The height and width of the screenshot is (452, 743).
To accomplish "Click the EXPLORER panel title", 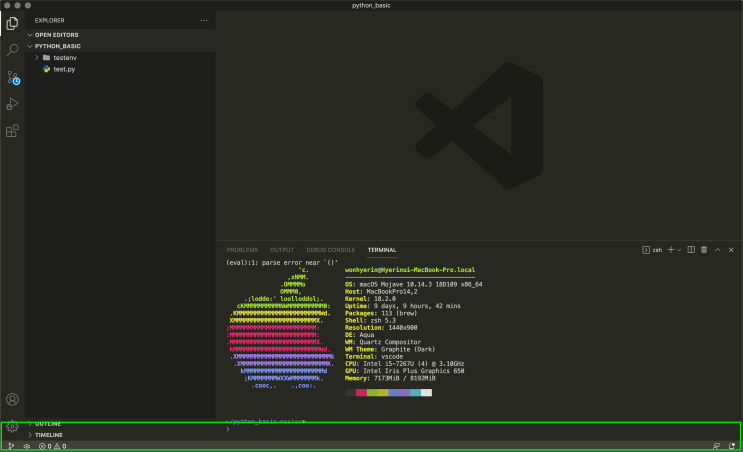I will tap(49, 20).
